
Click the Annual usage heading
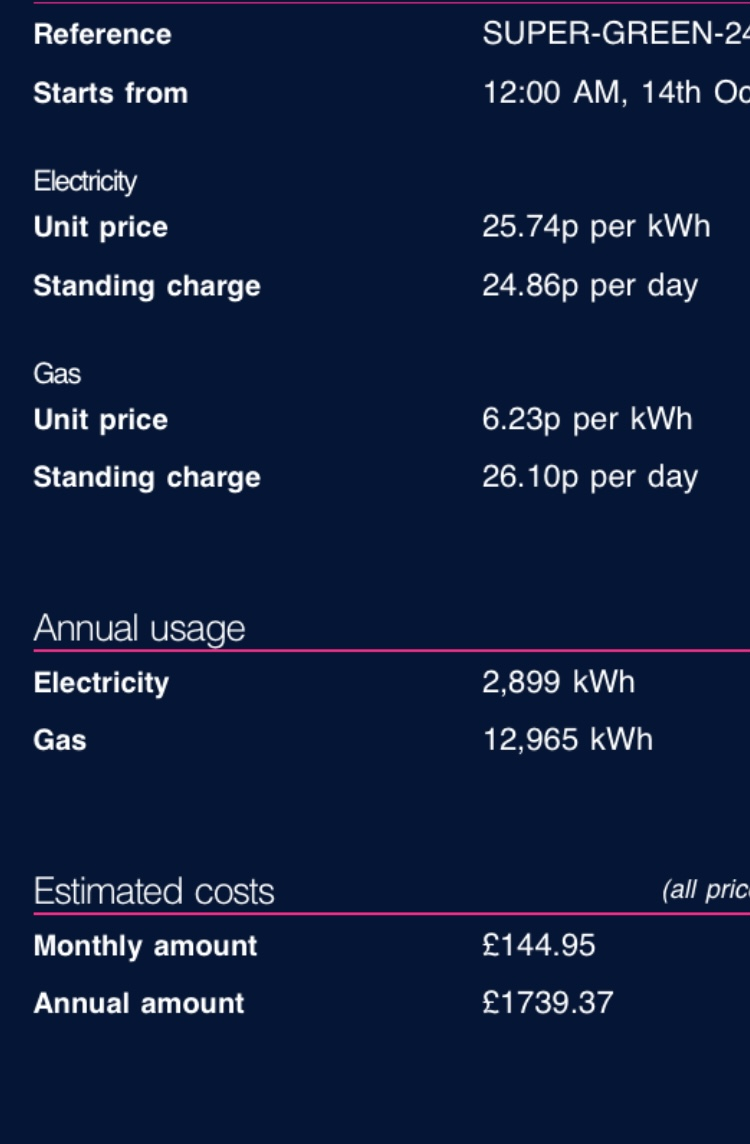(139, 628)
